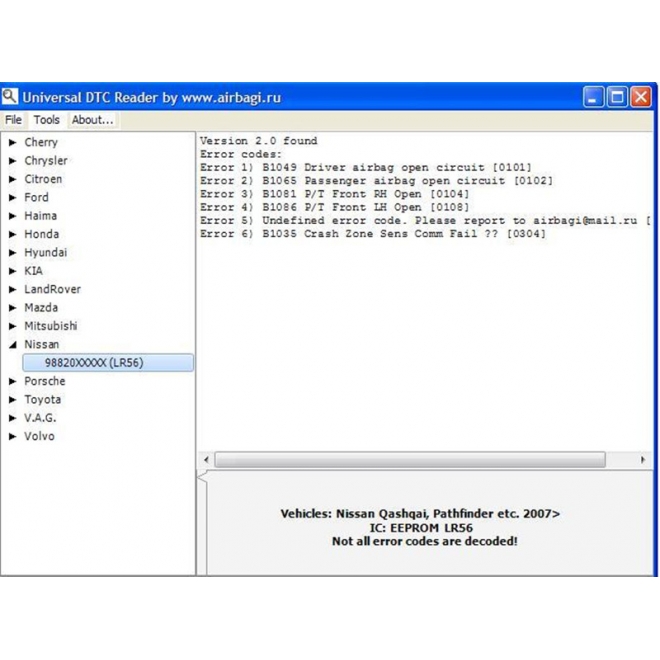This screenshot has width=660, height=660.
Task: Expand the Ford tree node arrow
Action: pyautogui.click(x=13, y=197)
